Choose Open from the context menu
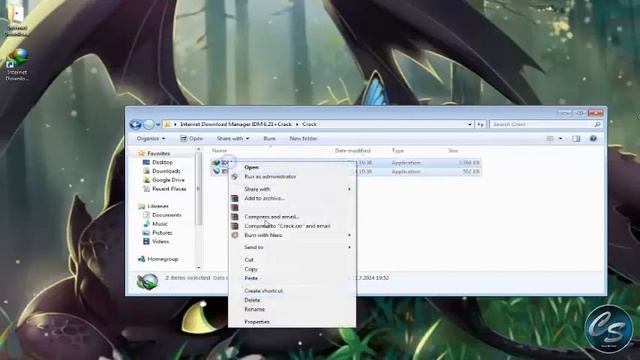Screen dimensions: 640x360 (251, 167)
